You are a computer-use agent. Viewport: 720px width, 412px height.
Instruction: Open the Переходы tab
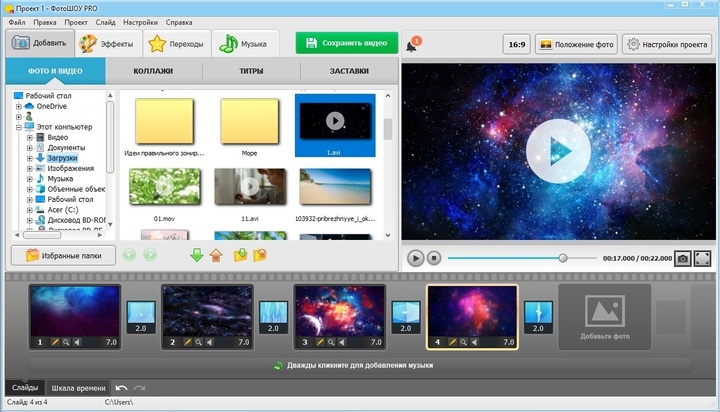pos(176,44)
